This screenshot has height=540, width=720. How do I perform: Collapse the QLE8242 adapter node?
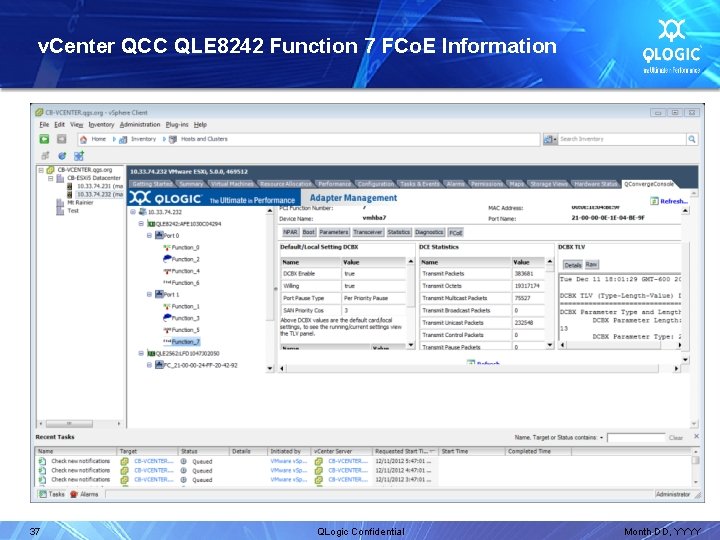(x=141, y=224)
